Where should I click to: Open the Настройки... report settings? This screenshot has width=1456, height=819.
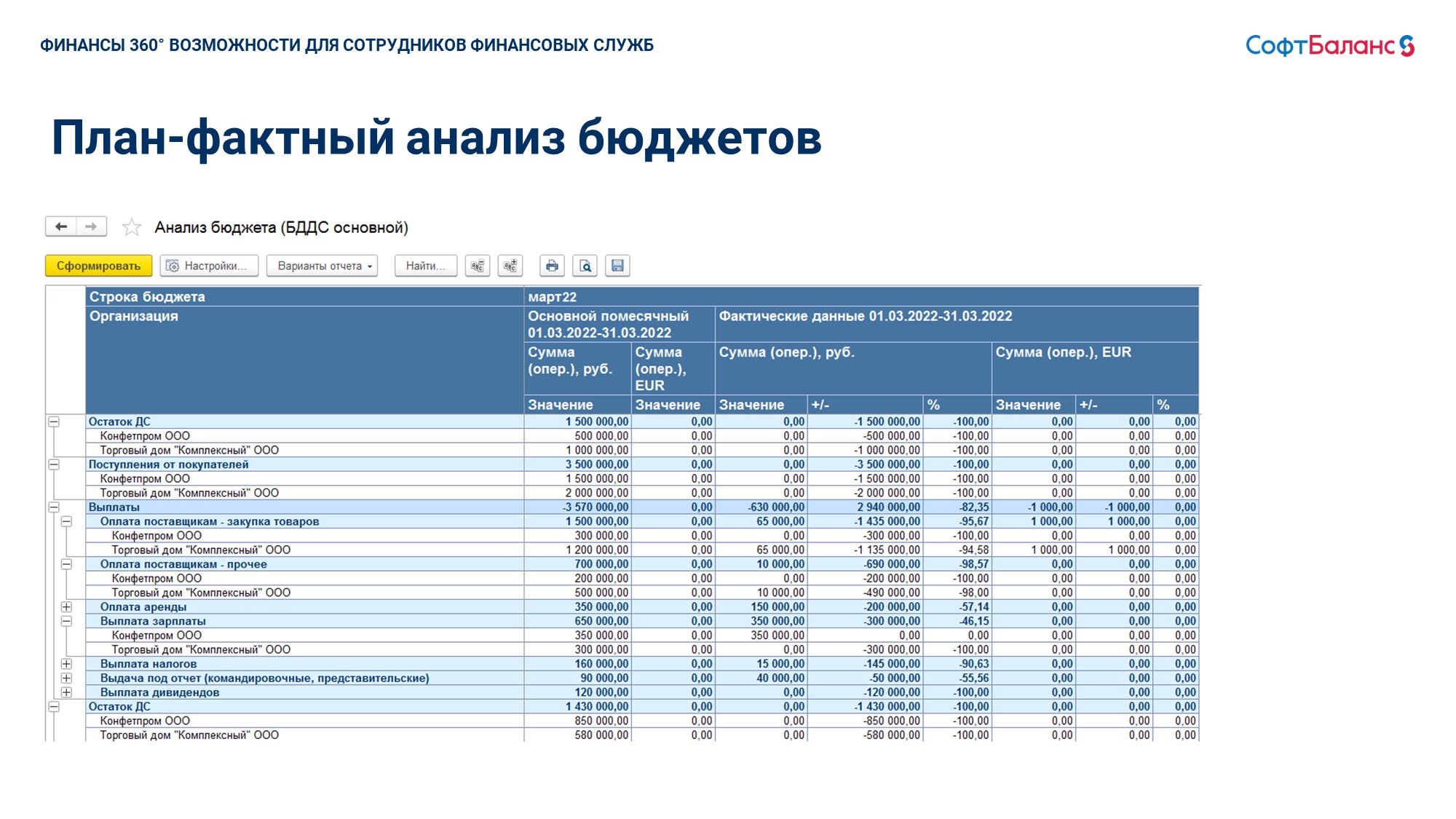click(210, 266)
